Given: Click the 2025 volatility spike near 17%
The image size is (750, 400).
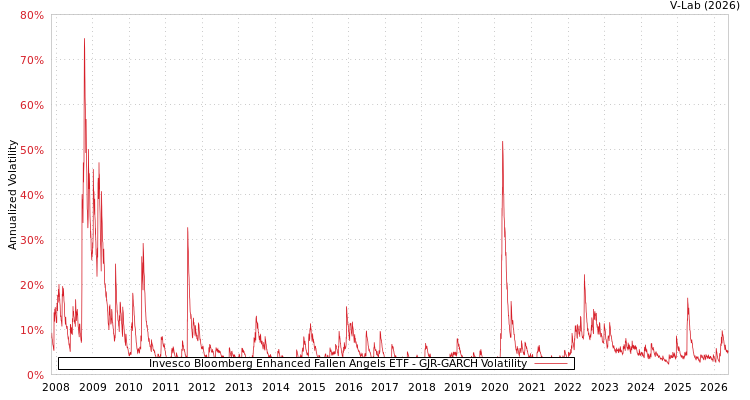Looking at the screenshot, I should click(687, 299).
